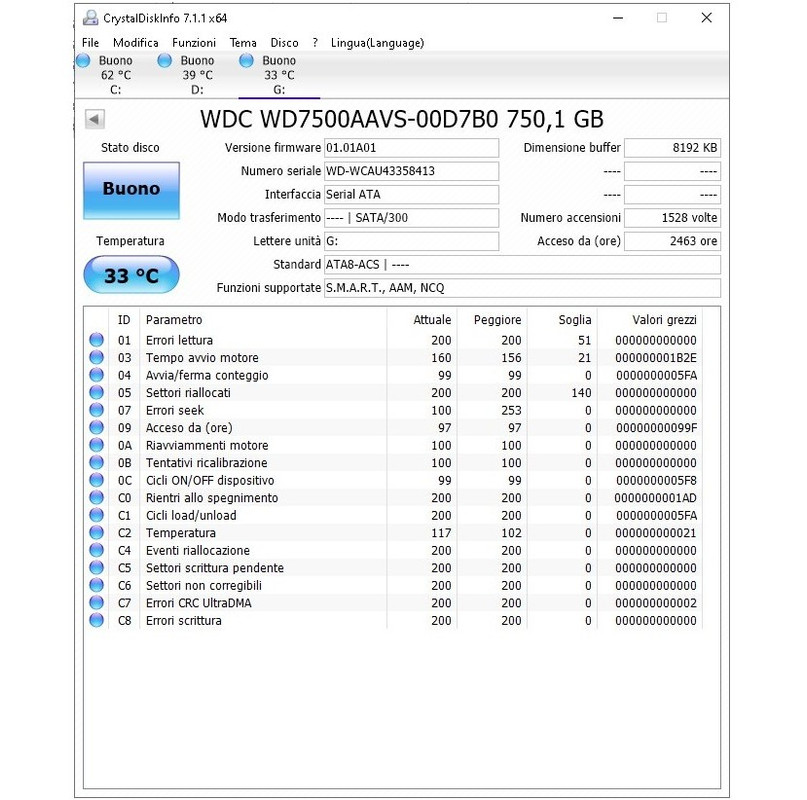Screen dimensions: 807x800
Task: Click the status orb of Avvia/ferma conteggio row
Action: click(96, 375)
